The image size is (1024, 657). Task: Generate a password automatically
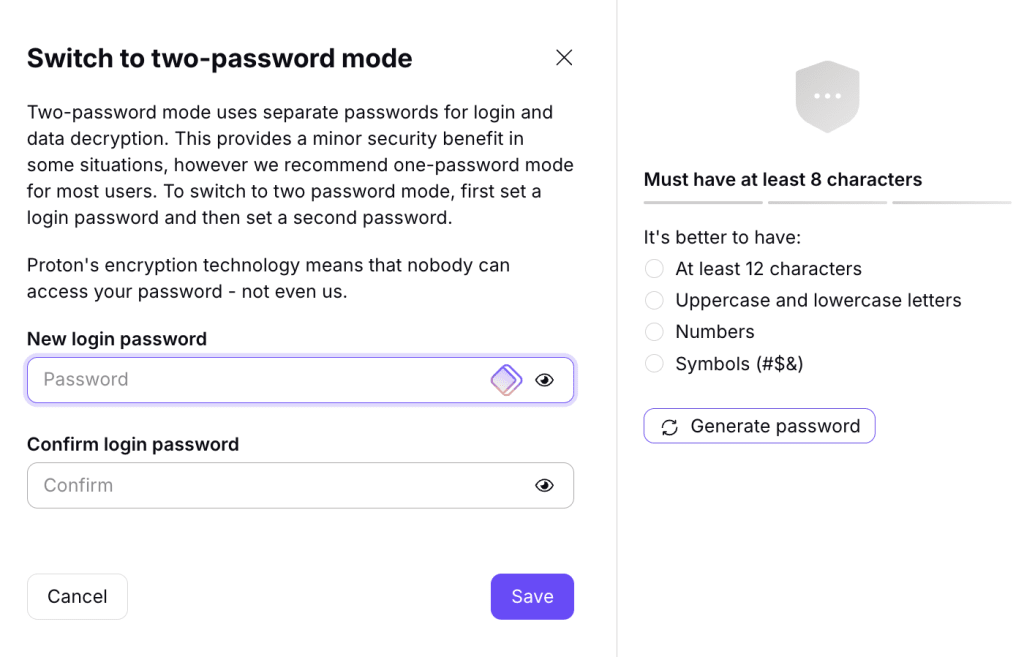point(760,426)
